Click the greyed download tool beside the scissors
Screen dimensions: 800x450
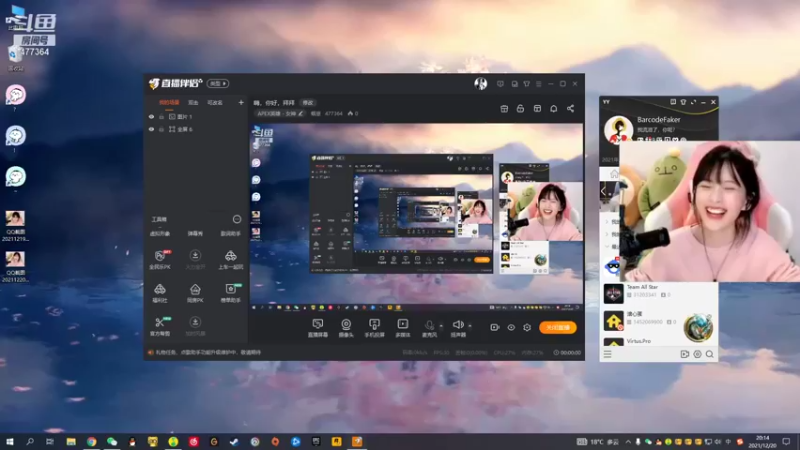(195, 326)
